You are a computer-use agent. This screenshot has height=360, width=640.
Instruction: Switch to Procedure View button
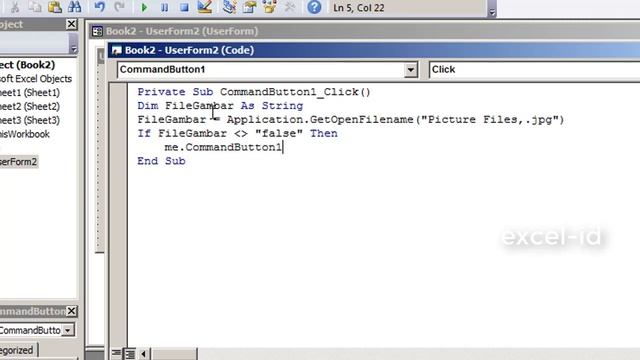[x=116, y=353]
